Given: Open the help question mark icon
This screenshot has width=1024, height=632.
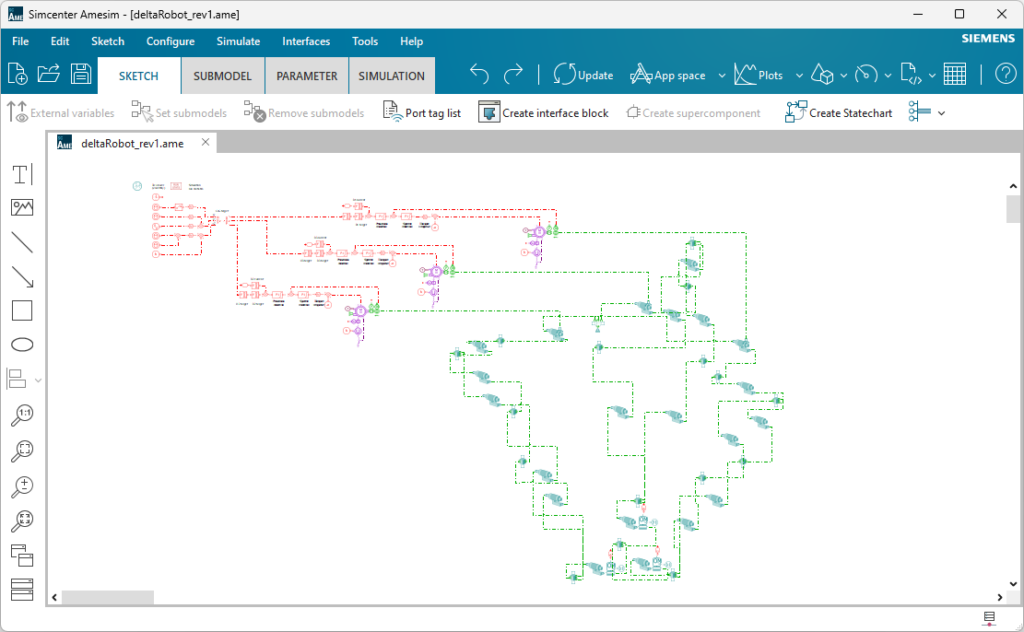Looking at the screenshot, I should [x=1004, y=74].
